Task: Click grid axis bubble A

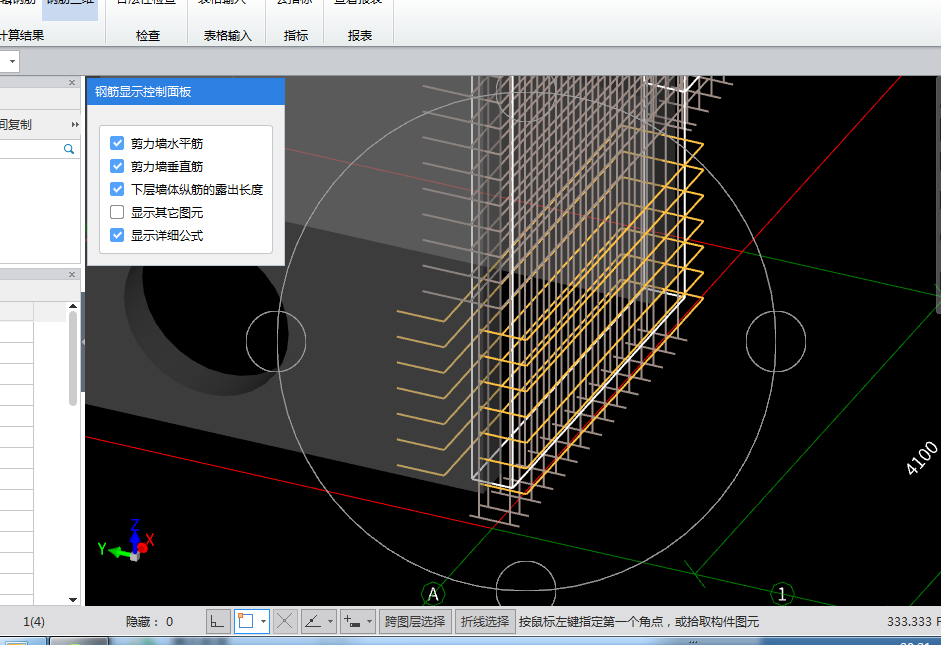Action: [x=433, y=594]
